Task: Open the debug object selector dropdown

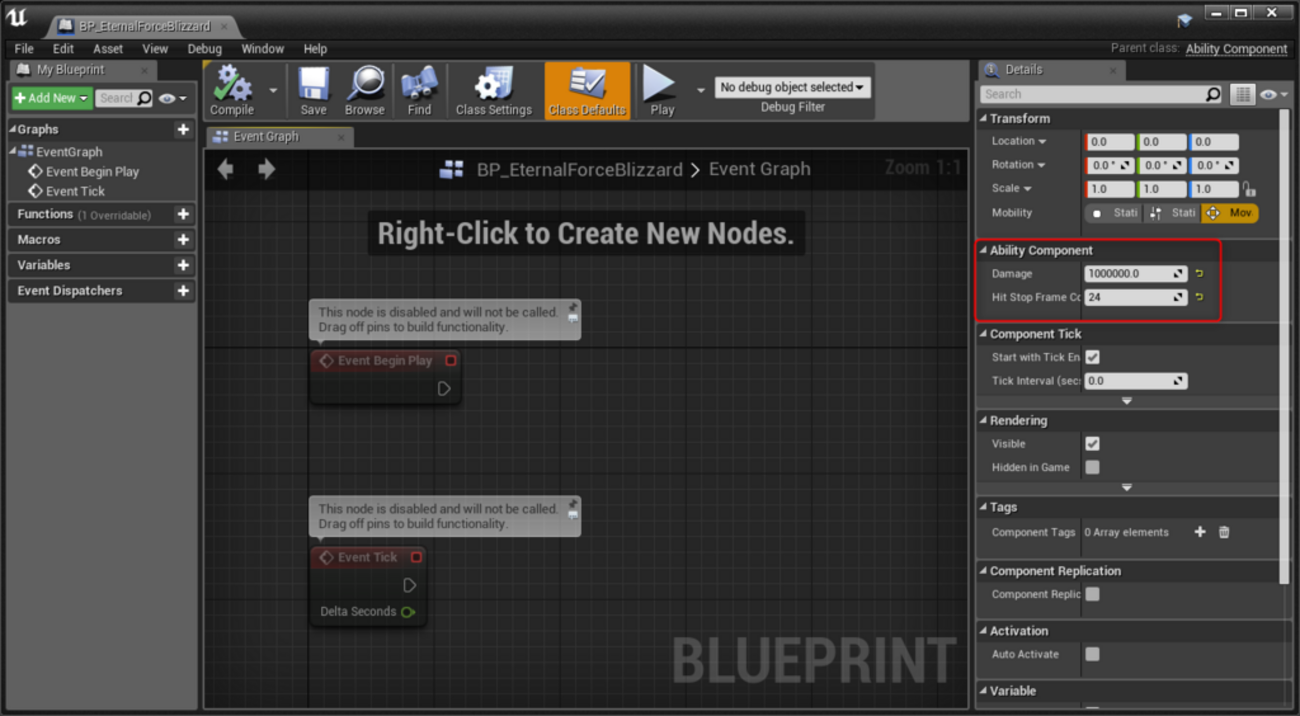Action: pyautogui.click(x=792, y=87)
